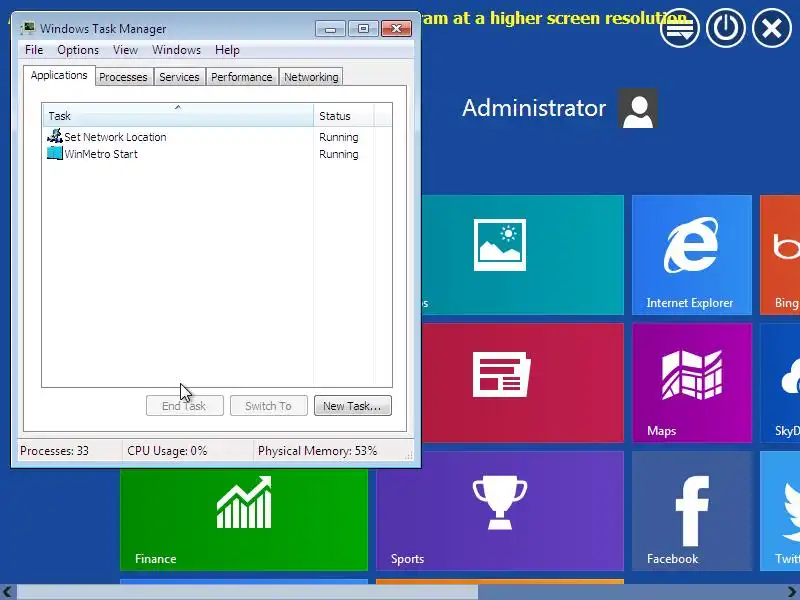800x600 pixels.
Task: Click the Processes: 33 status bar entry
Action: (x=55, y=451)
